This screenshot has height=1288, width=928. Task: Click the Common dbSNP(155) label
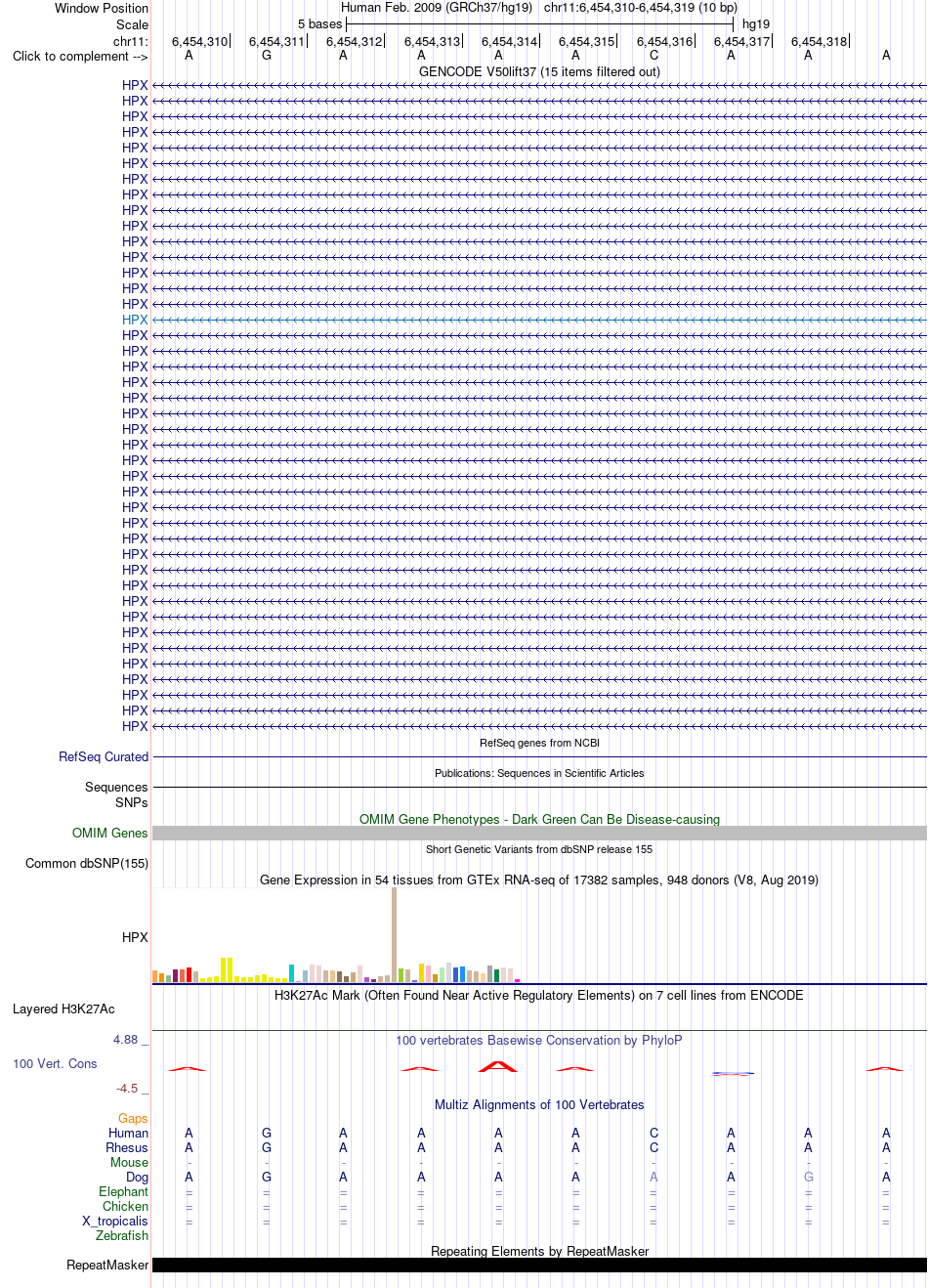coord(87,863)
